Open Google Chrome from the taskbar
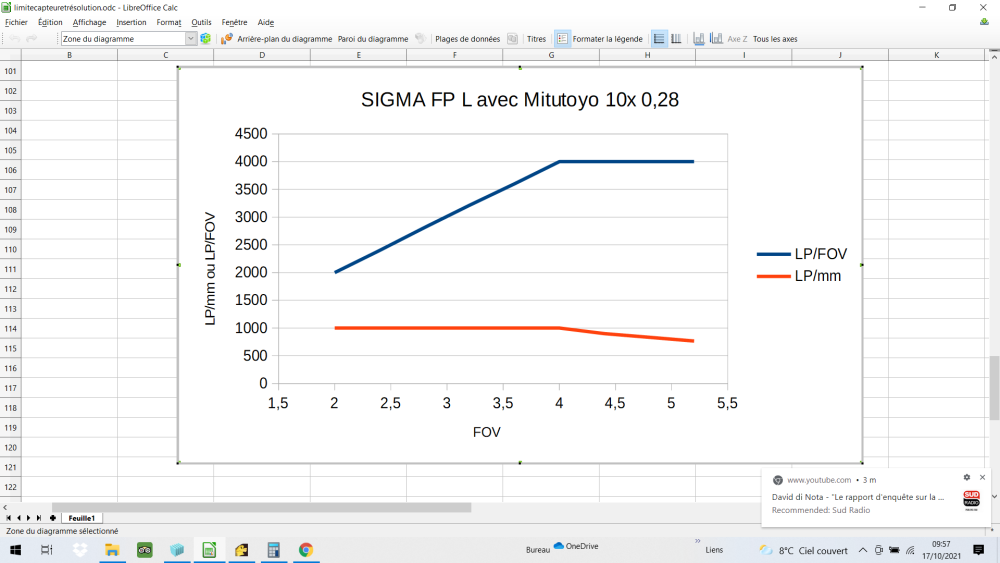 point(305,550)
